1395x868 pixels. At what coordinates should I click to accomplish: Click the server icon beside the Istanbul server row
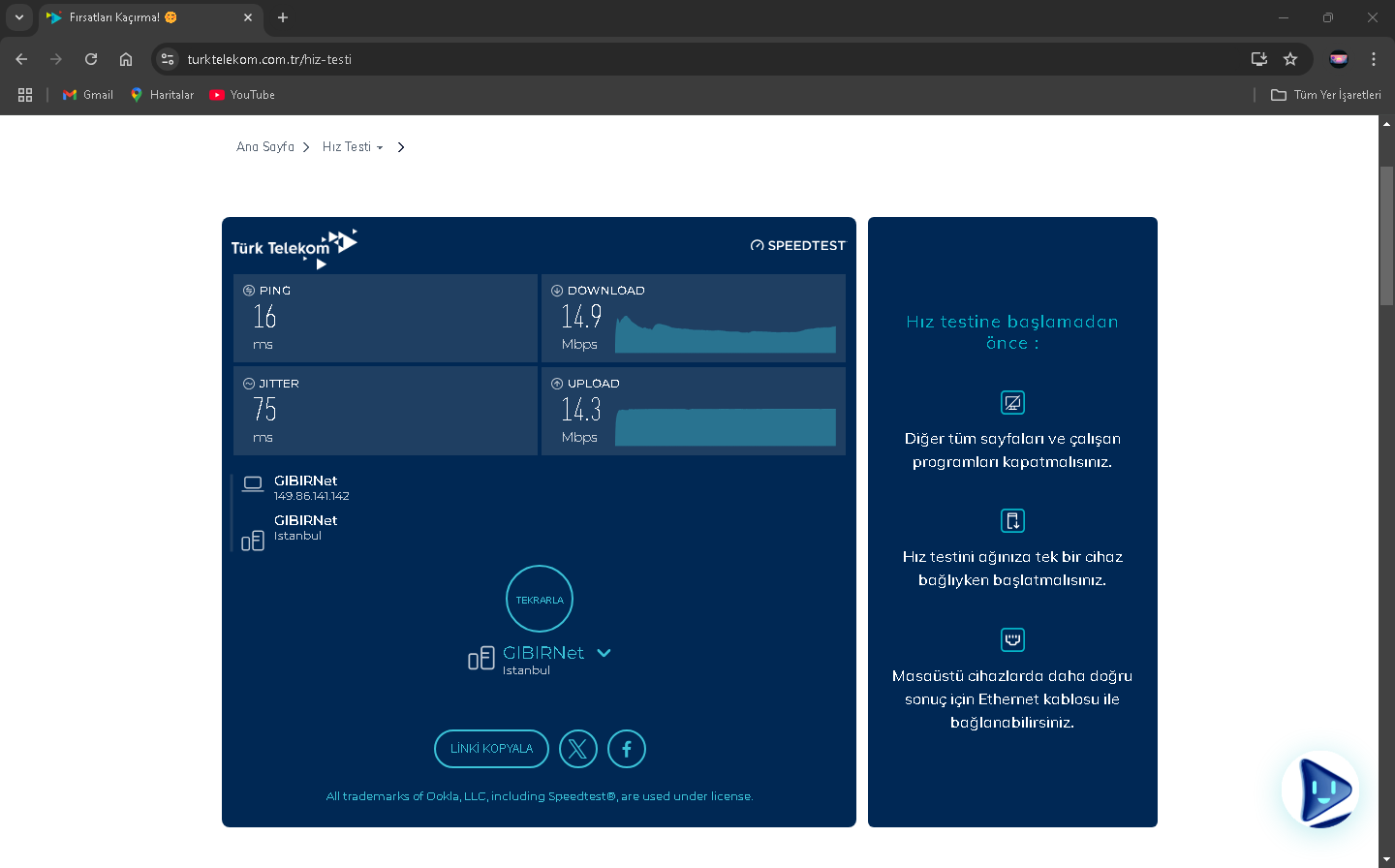pyautogui.click(x=253, y=541)
